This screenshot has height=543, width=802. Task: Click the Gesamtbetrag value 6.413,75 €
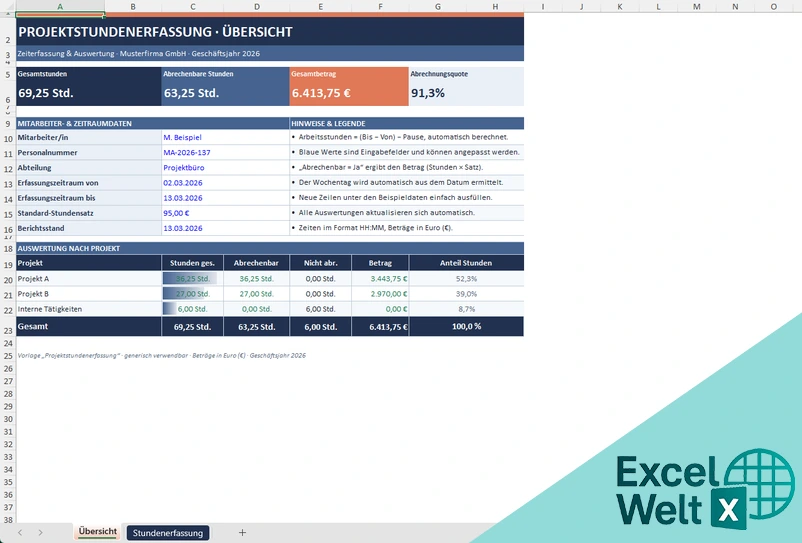[x=321, y=93]
